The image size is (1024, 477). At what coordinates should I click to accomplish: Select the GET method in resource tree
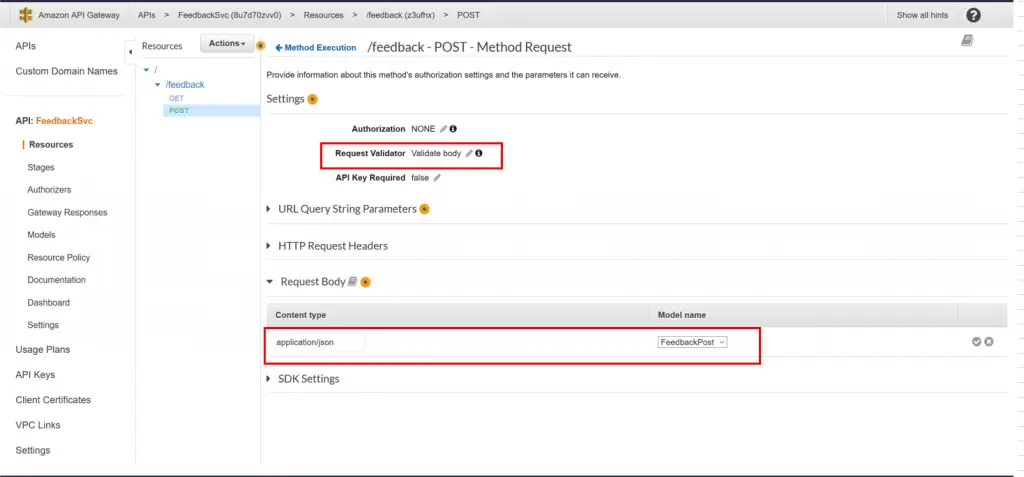(x=176, y=98)
